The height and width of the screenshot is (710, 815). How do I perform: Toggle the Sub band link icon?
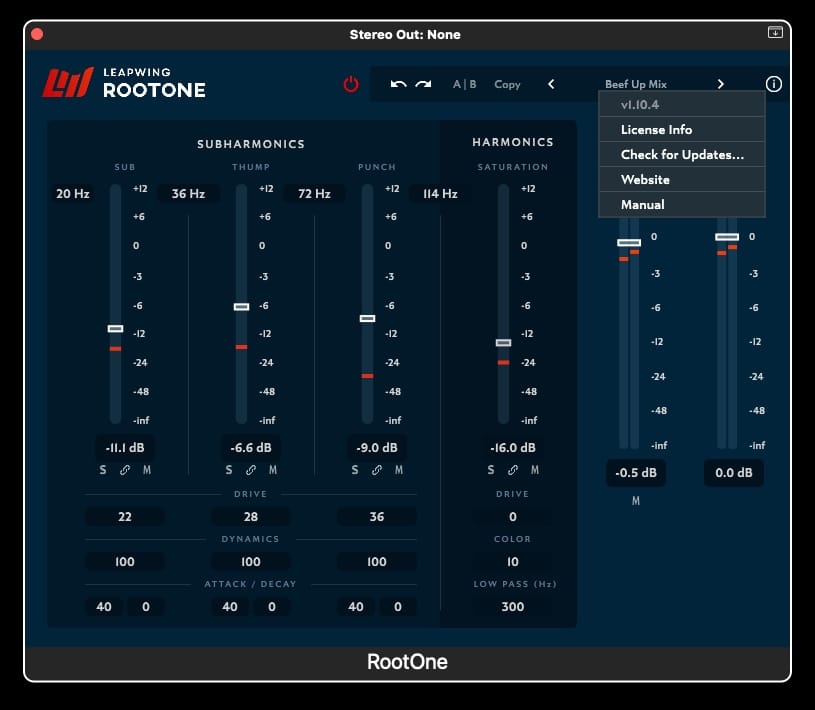click(125, 470)
